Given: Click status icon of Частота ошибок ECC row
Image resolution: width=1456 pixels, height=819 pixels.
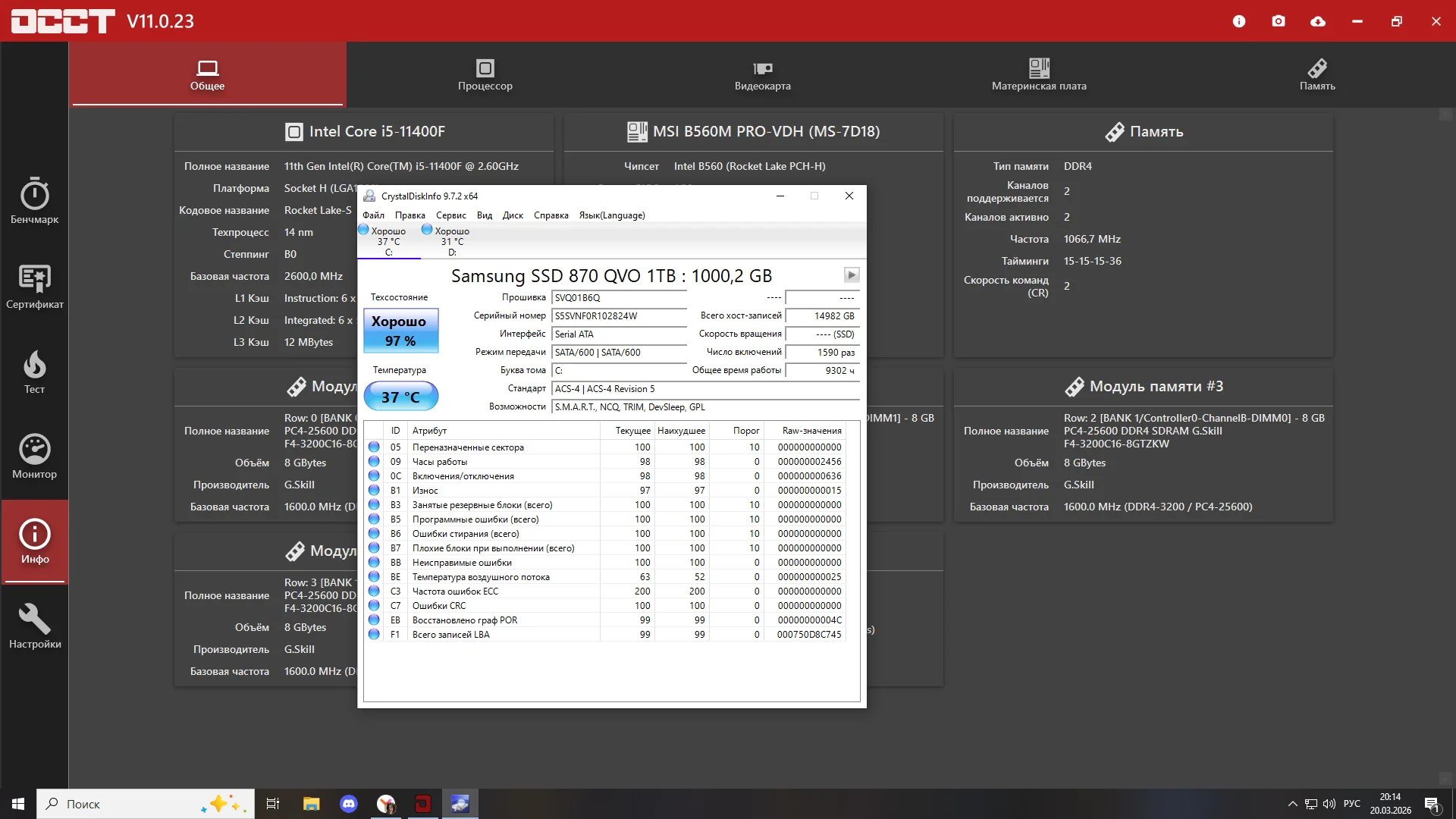Looking at the screenshot, I should pos(374,591).
